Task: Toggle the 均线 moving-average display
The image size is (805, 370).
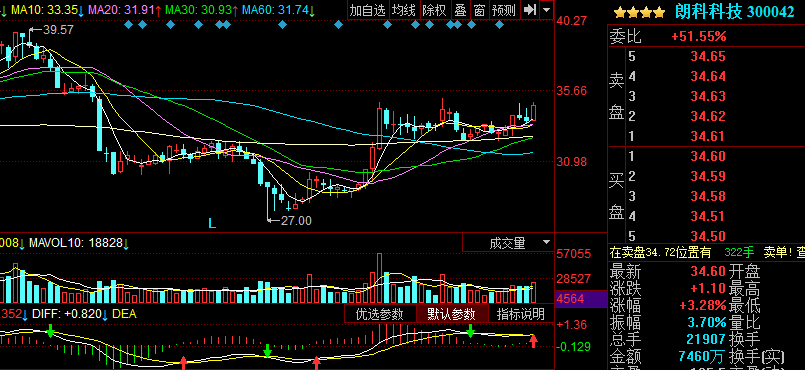Action: point(404,10)
